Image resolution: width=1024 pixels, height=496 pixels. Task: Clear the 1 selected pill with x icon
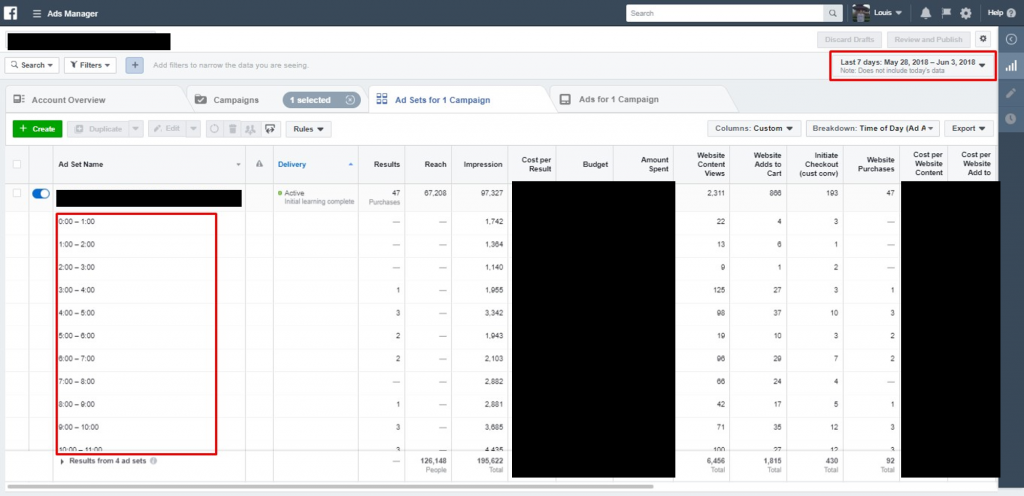click(x=350, y=100)
